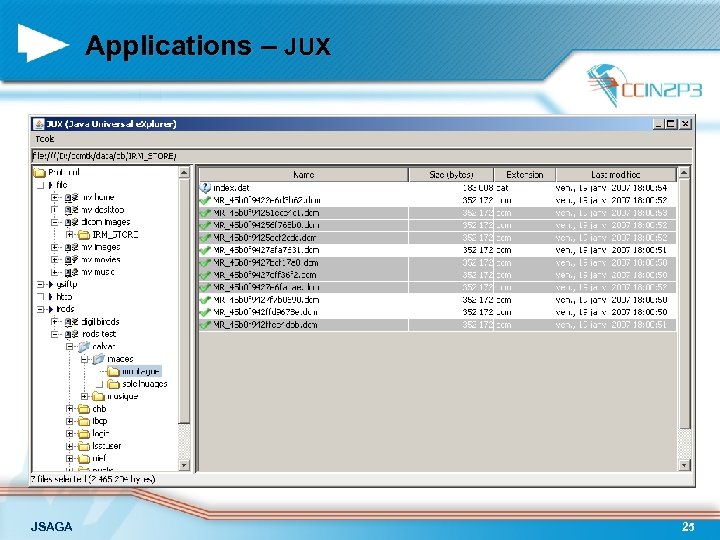The image size is (720, 540).
Task: Click the file path address field
Action: [361, 156]
